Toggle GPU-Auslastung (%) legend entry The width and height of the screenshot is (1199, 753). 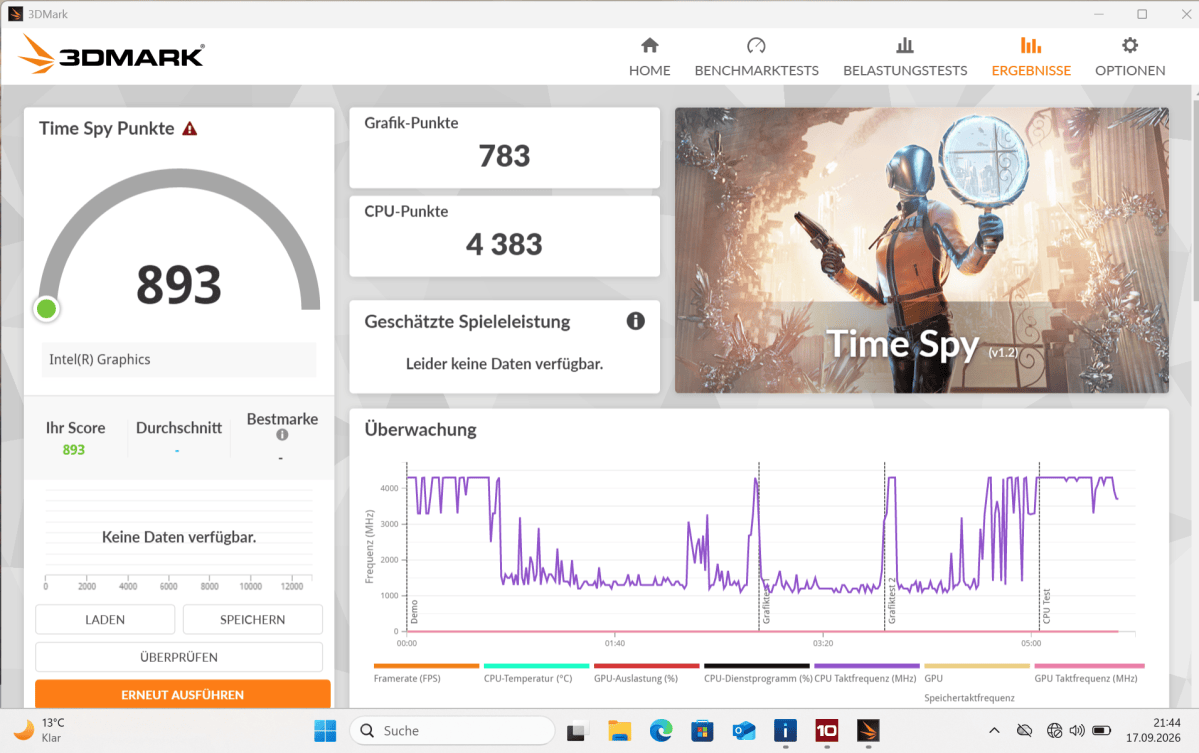(646, 673)
